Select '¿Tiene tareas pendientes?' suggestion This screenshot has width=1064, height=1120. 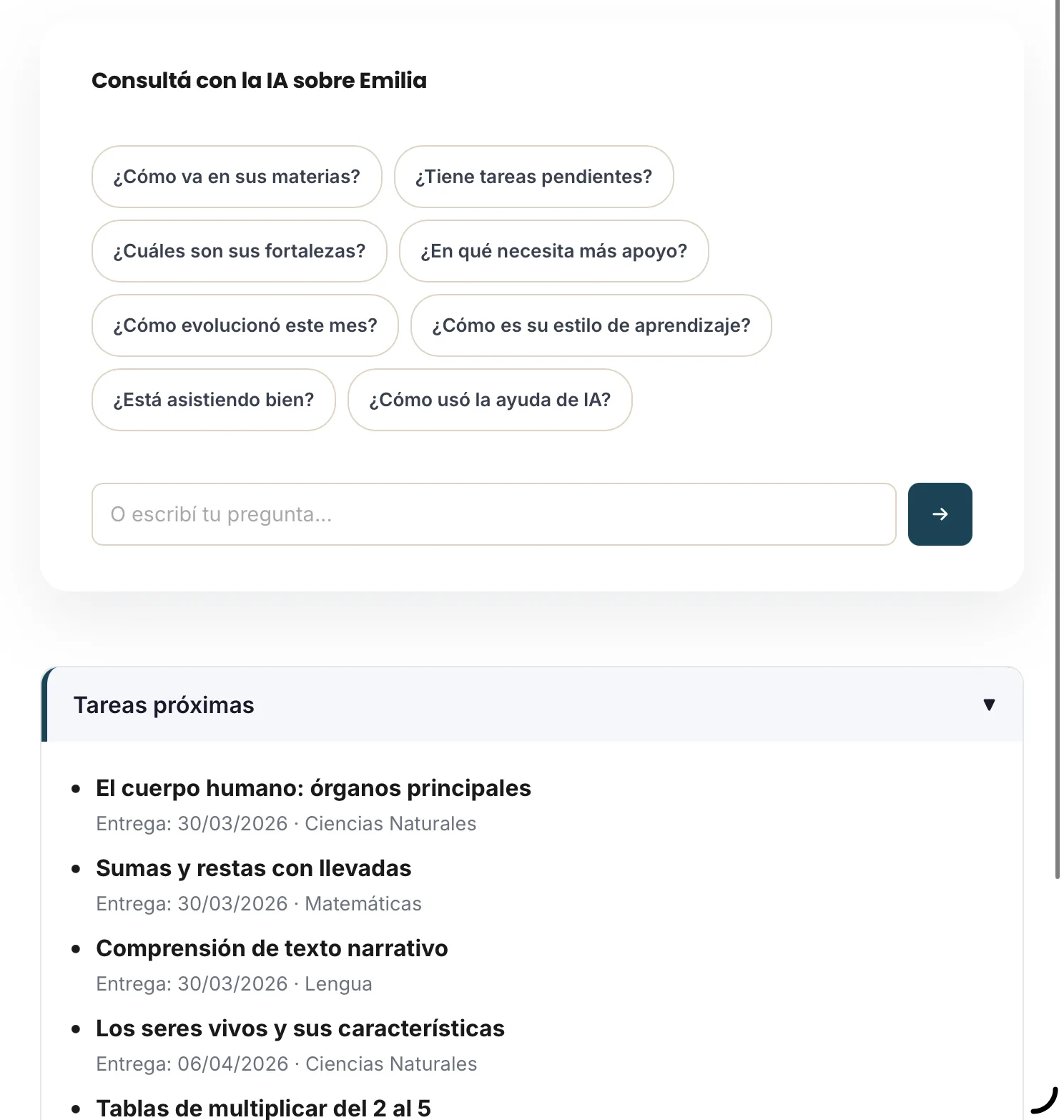click(533, 177)
